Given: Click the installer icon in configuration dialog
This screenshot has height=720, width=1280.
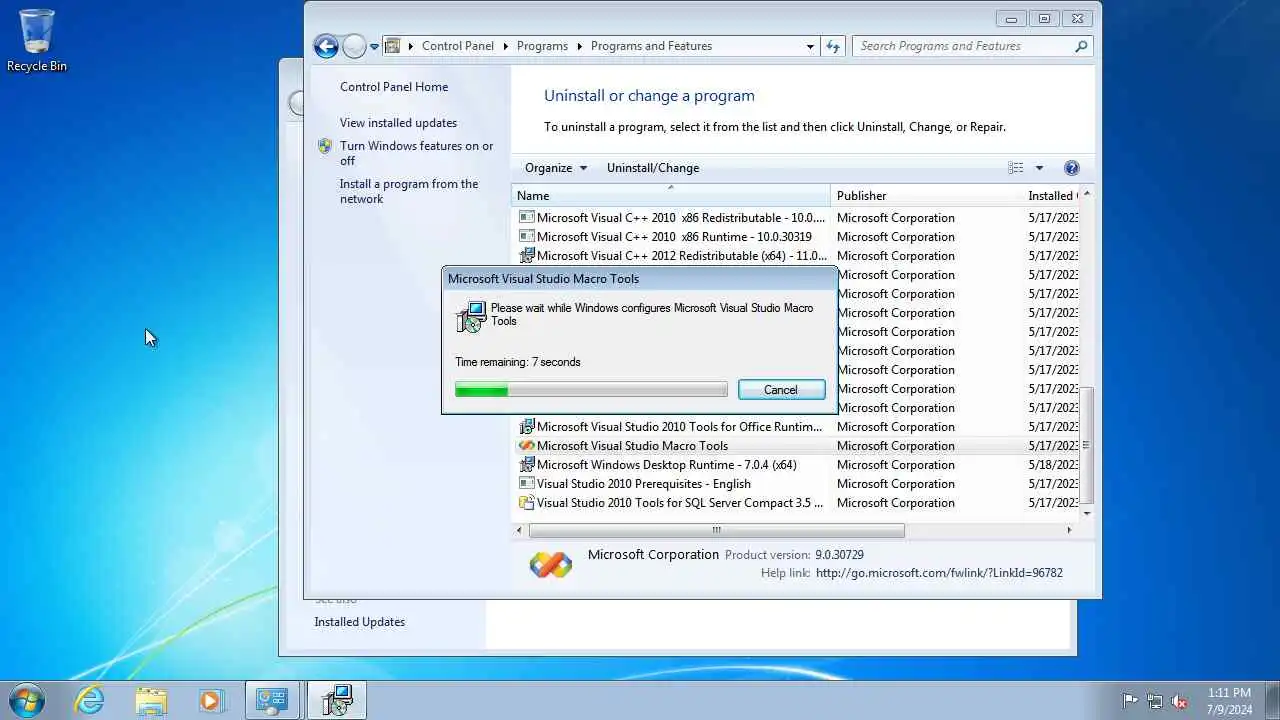Looking at the screenshot, I should pyautogui.click(x=471, y=317).
